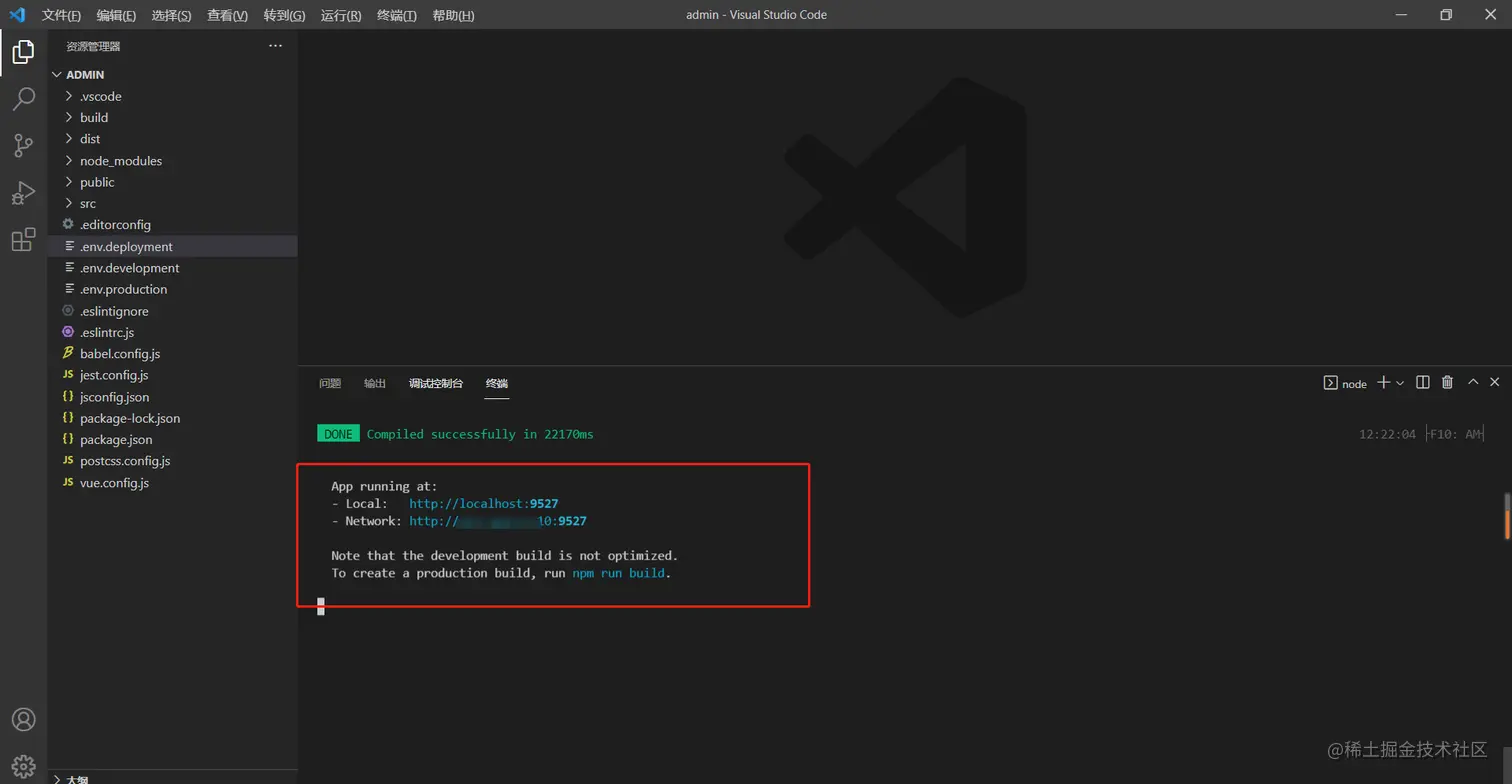Open the 转到(G) menu
Image resolution: width=1512 pixels, height=784 pixels.
coord(284,15)
